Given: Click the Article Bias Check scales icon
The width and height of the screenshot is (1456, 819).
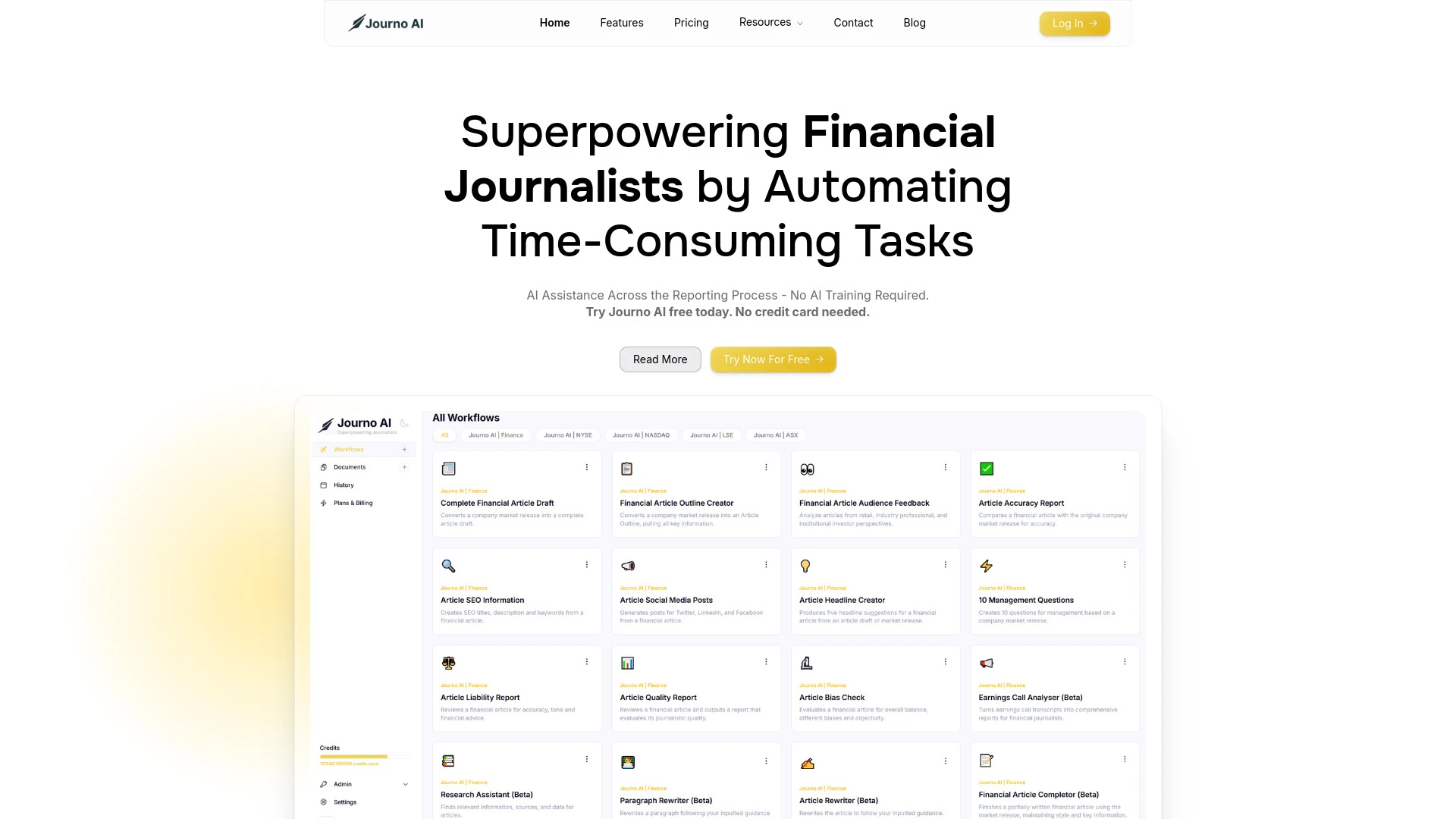Looking at the screenshot, I should tap(806, 662).
